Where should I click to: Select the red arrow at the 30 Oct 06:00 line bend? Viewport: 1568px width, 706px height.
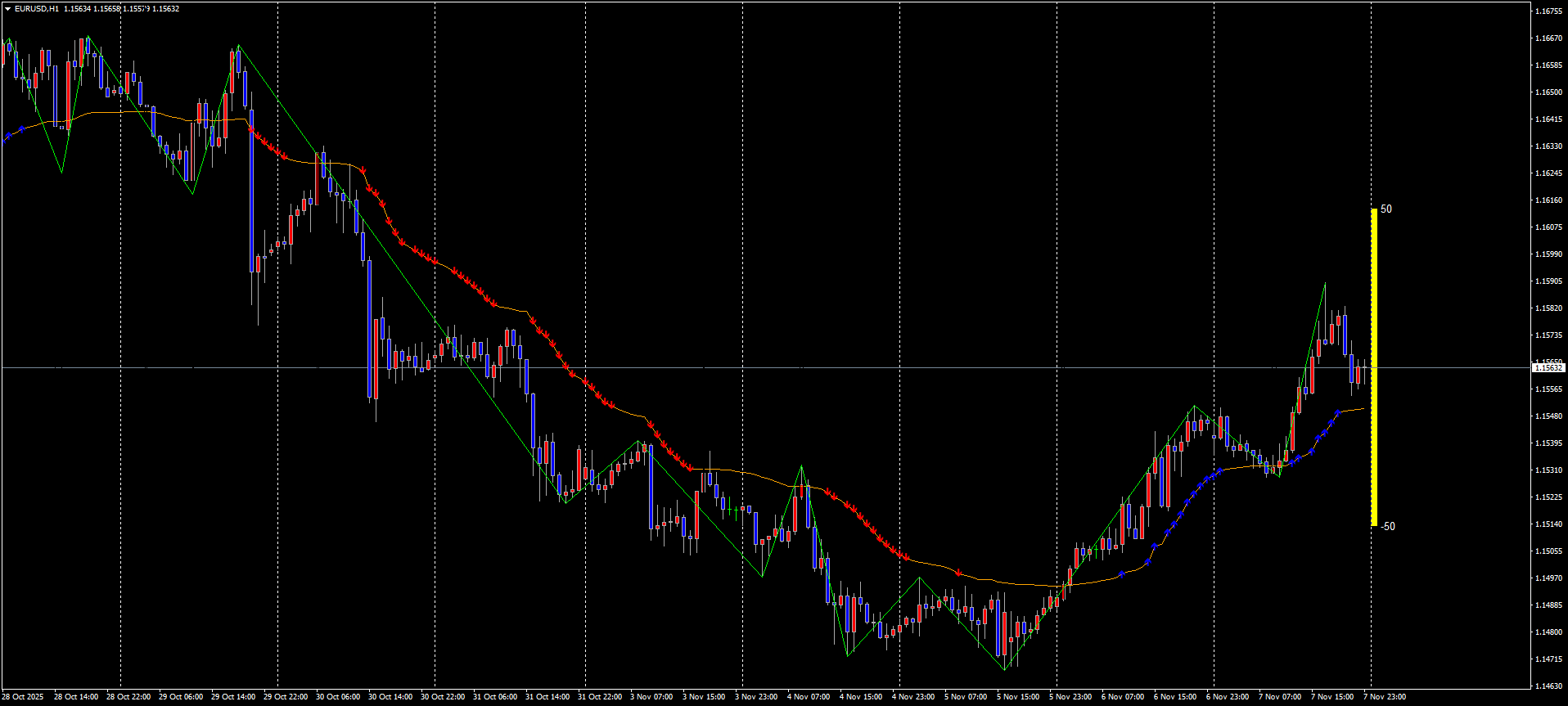[x=363, y=170]
